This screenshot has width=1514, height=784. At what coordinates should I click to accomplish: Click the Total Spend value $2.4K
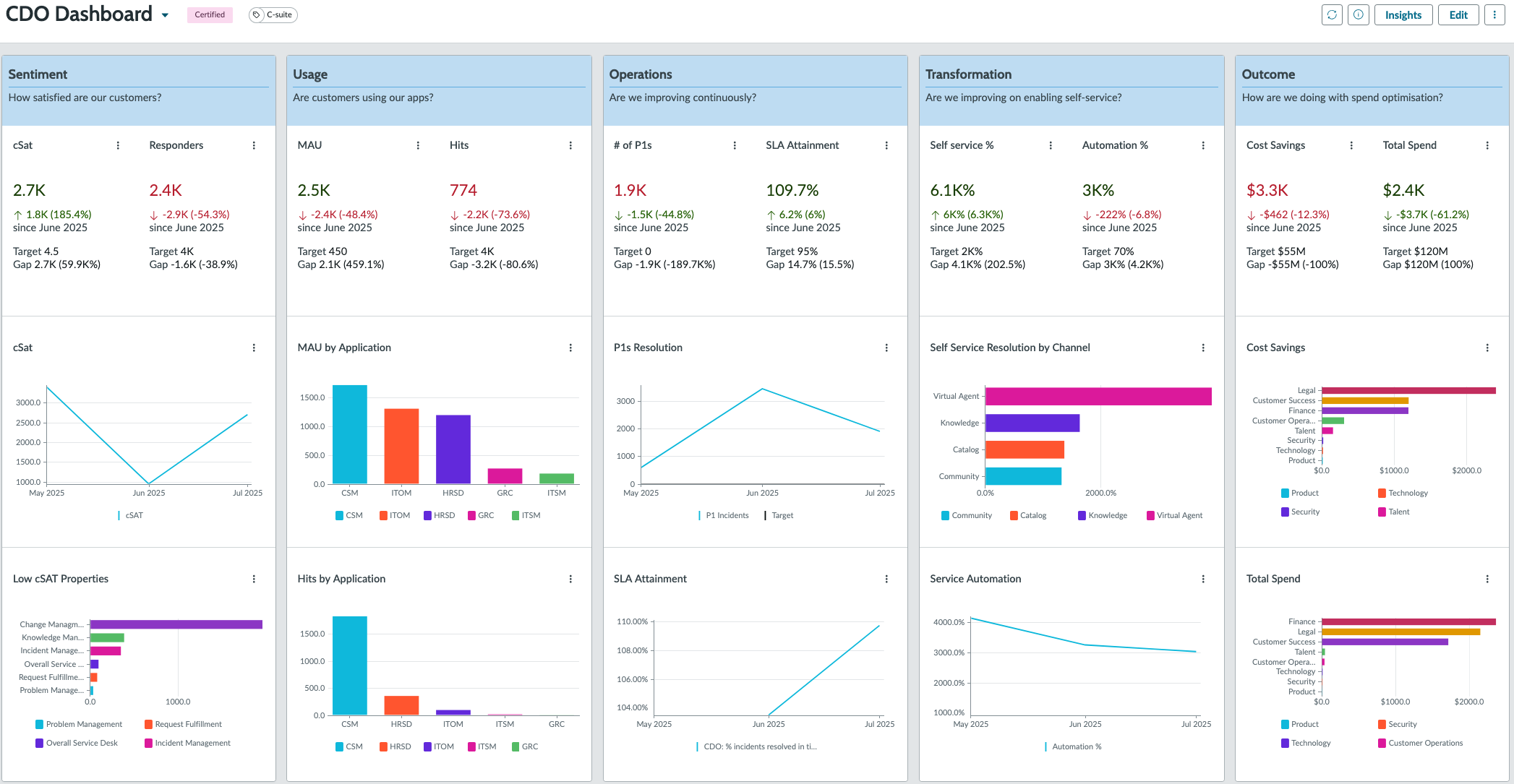coord(1403,190)
